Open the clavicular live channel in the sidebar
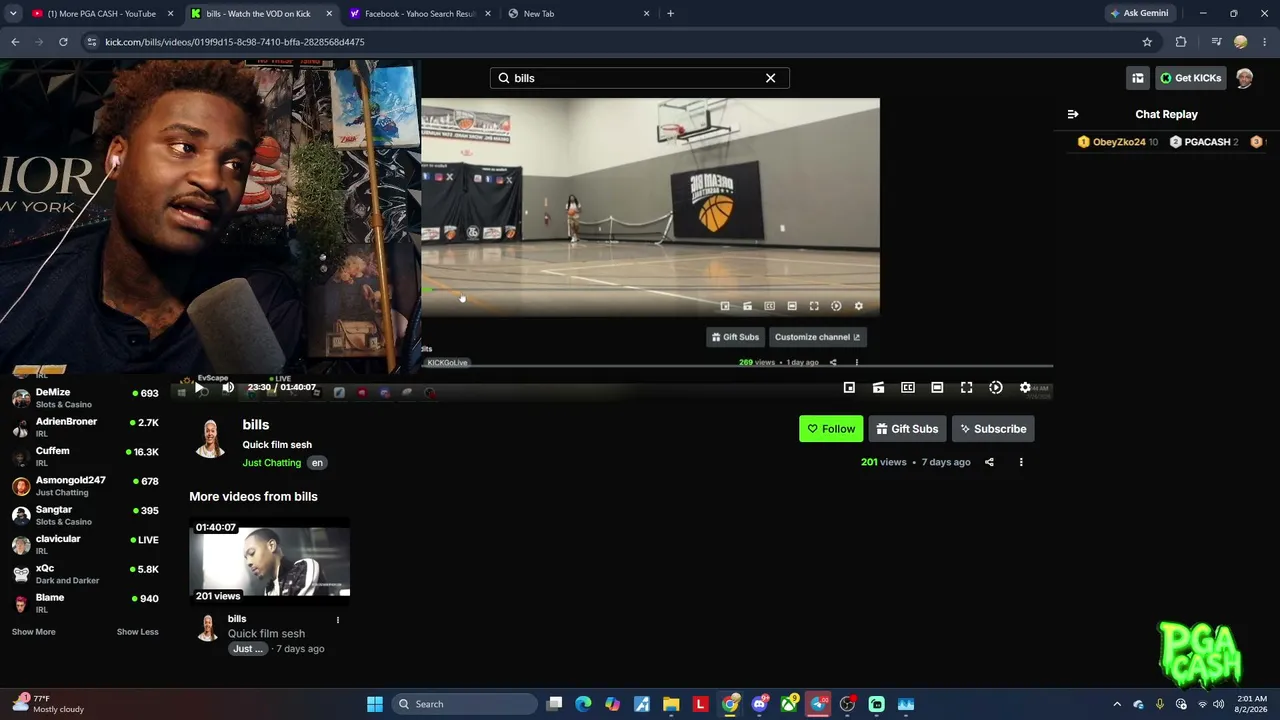This screenshot has width=1280, height=720. pos(85,545)
